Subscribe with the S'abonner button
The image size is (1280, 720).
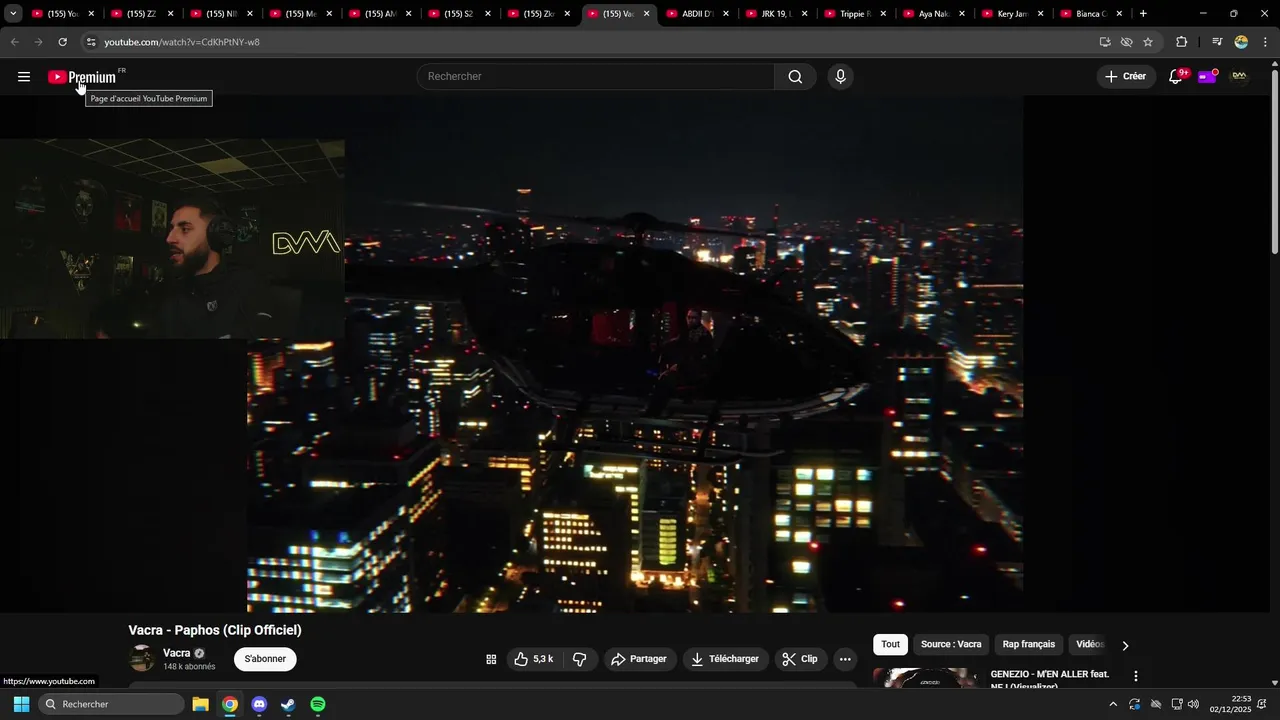pos(265,659)
